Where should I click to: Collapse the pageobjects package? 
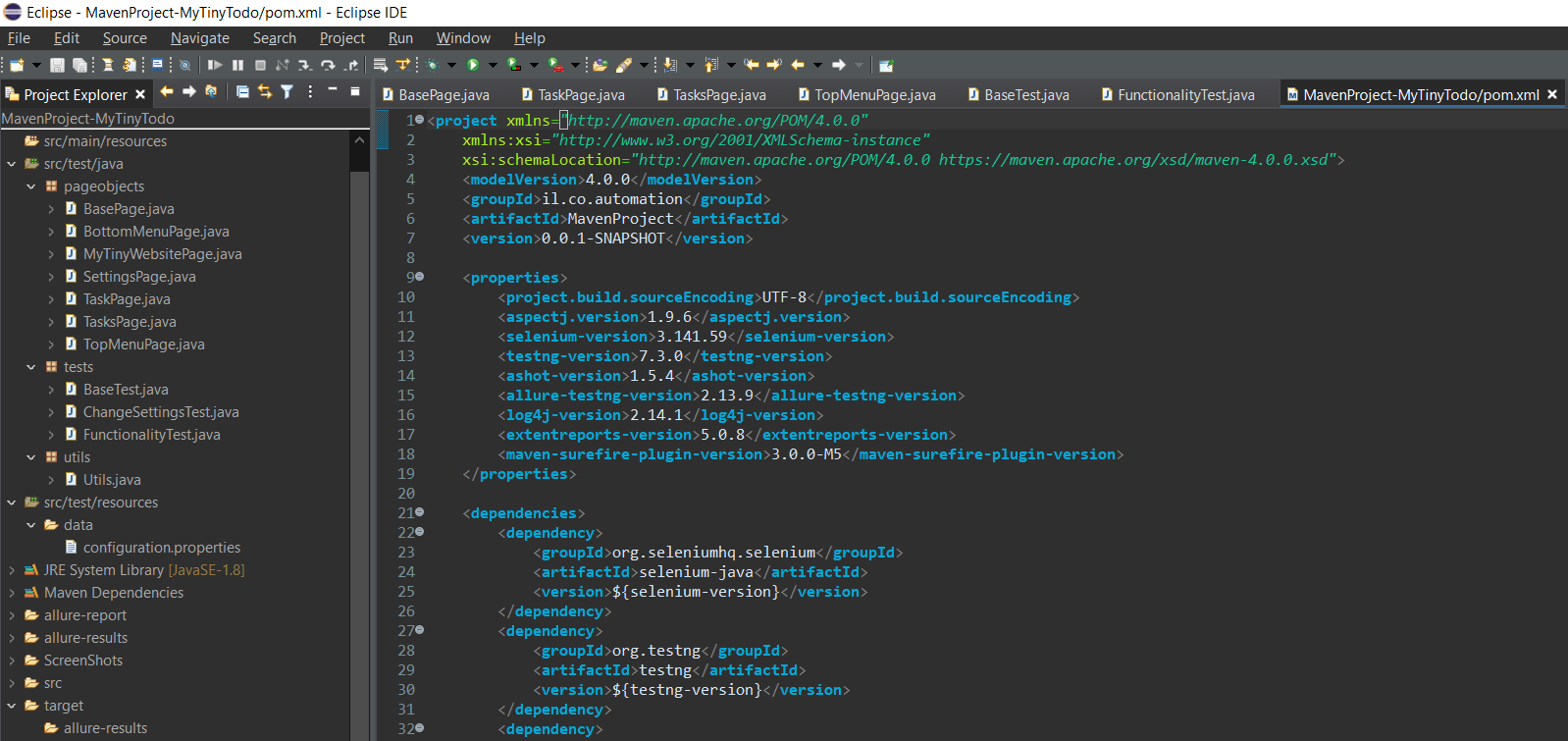(x=31, y=186)
